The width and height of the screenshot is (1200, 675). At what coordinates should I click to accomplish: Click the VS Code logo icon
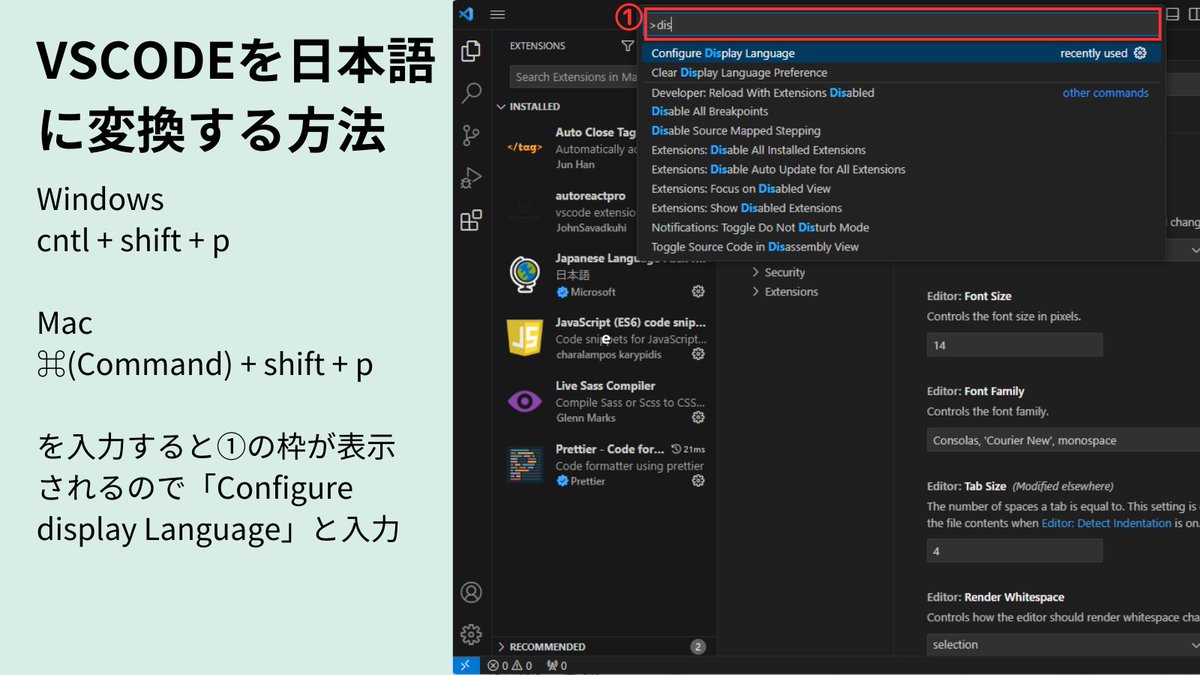click(x=464, y=14)
